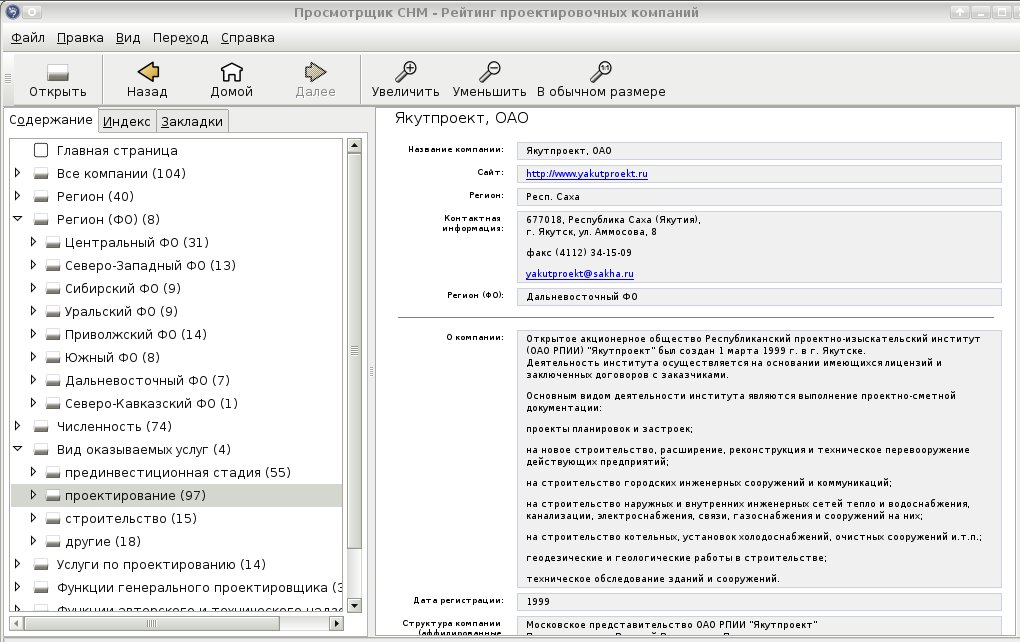
Task: Click folder icon next to Численность (74)
Action: [41, 427]
